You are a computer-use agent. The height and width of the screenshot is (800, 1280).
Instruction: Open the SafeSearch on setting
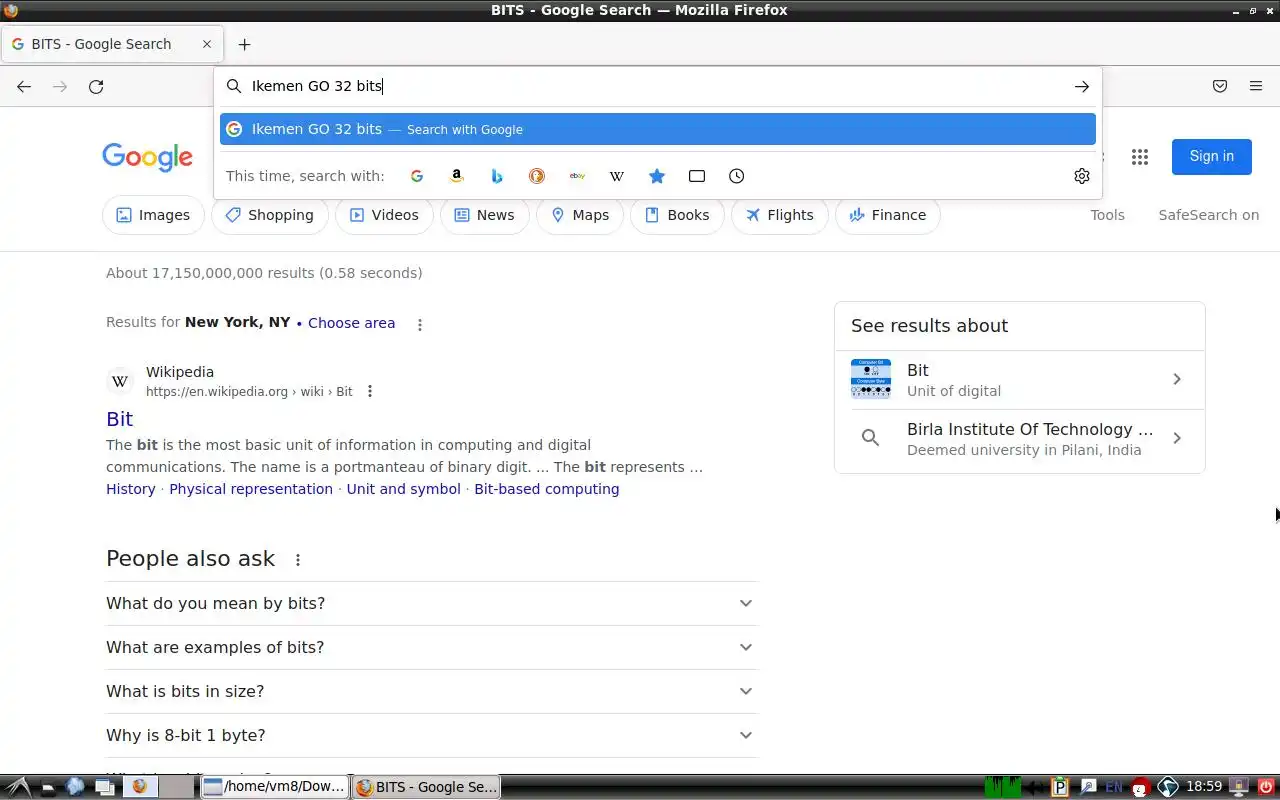(1208, 215)
